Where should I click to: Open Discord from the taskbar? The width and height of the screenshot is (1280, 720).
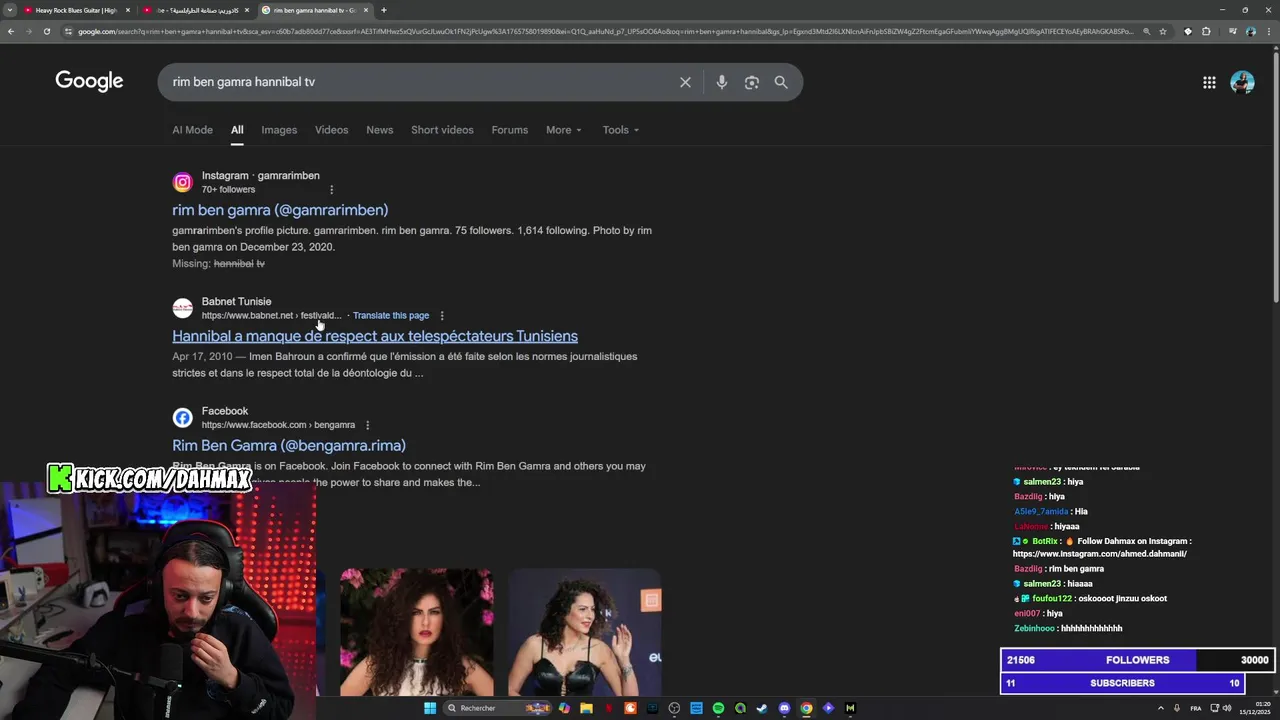pyautogui.click(x=784, y=708)
